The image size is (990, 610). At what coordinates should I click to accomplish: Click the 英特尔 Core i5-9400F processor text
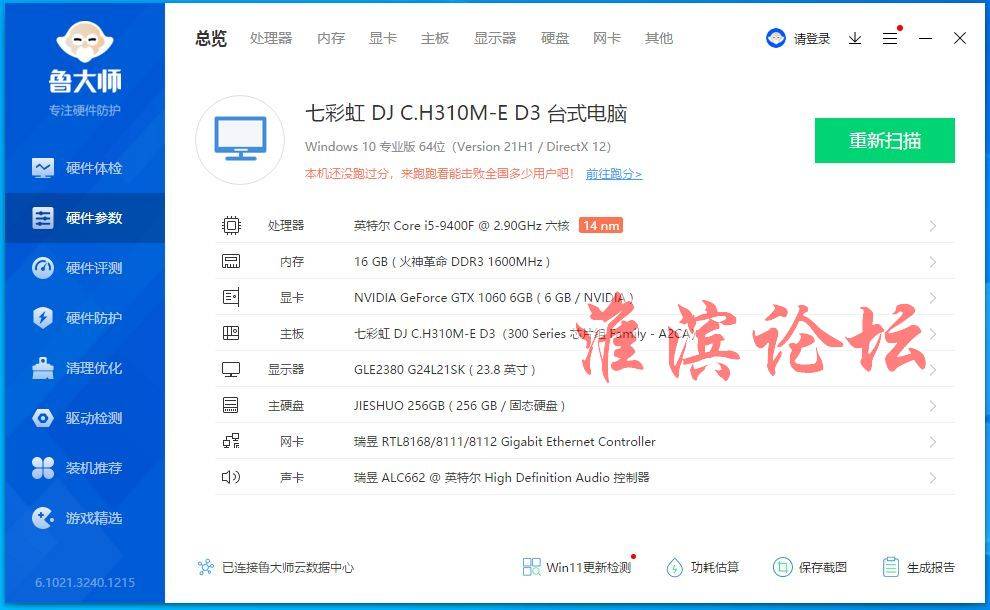tap(462, 225)
